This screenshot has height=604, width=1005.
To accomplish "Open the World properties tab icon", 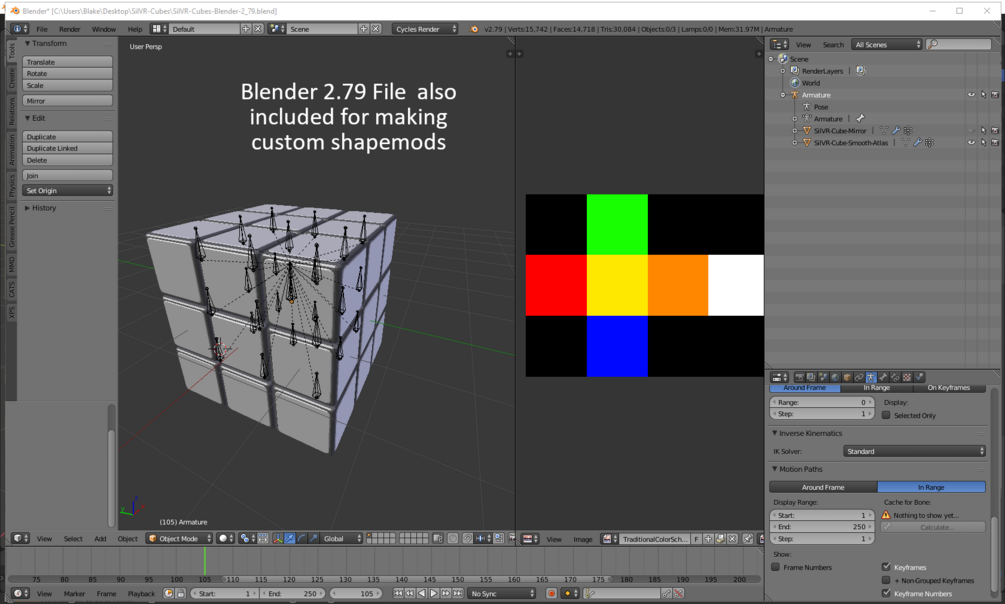I will pyautogui.click(x=835, y=377).
